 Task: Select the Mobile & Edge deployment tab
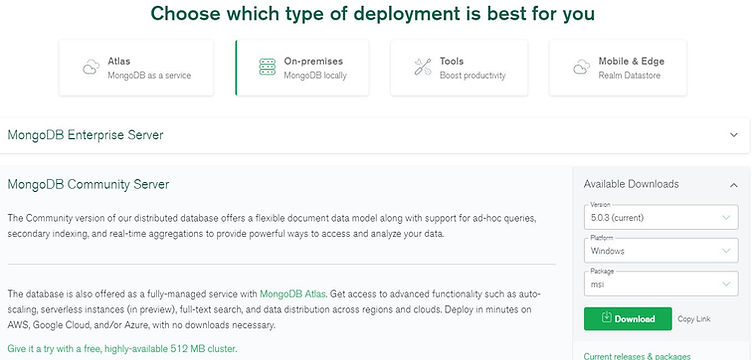click(618, 68)
